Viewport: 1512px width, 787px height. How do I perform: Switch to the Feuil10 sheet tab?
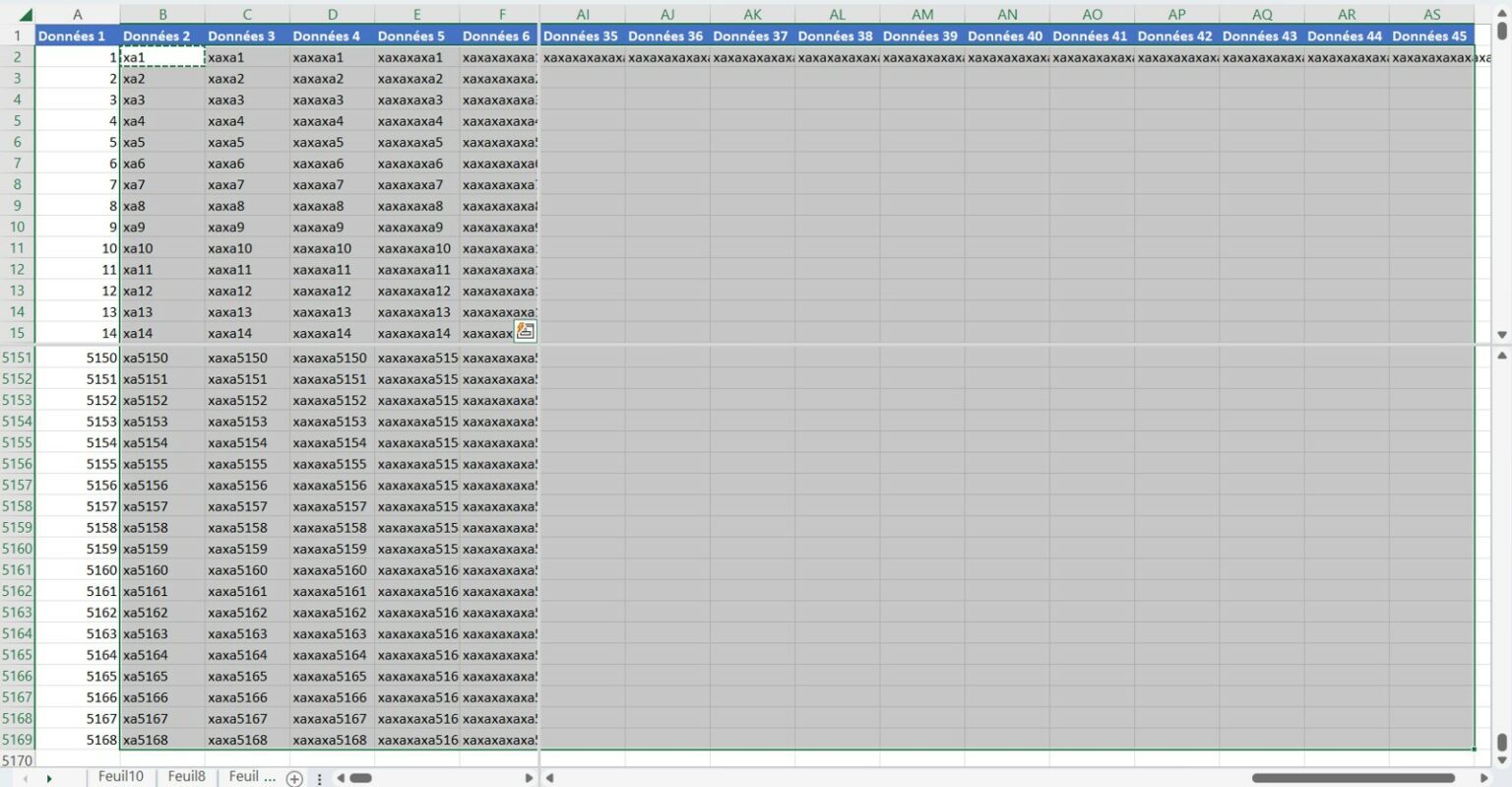click(120, 776)
